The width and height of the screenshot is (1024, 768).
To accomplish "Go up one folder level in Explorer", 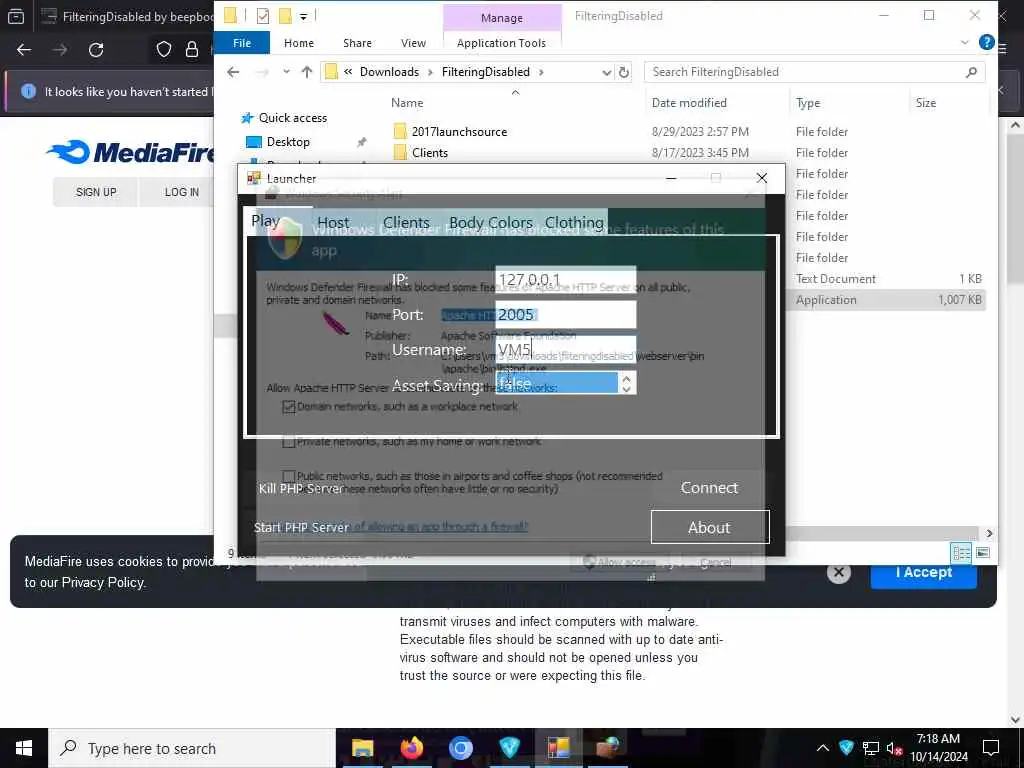I will coord(307,72).
